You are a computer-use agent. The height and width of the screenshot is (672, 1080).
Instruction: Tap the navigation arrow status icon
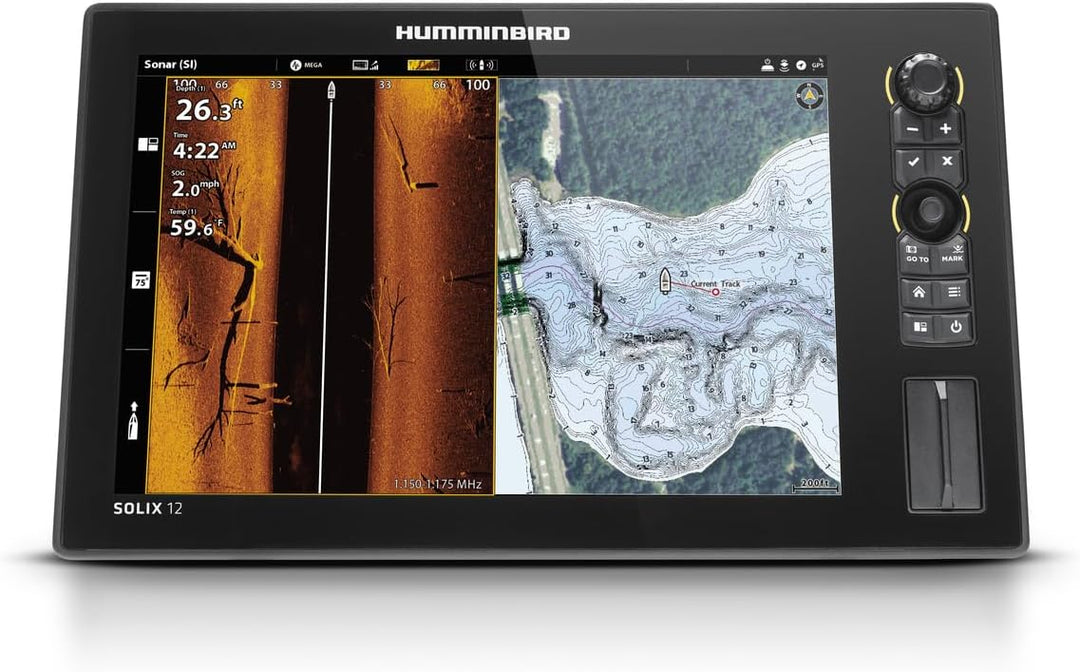pos(800,65)
